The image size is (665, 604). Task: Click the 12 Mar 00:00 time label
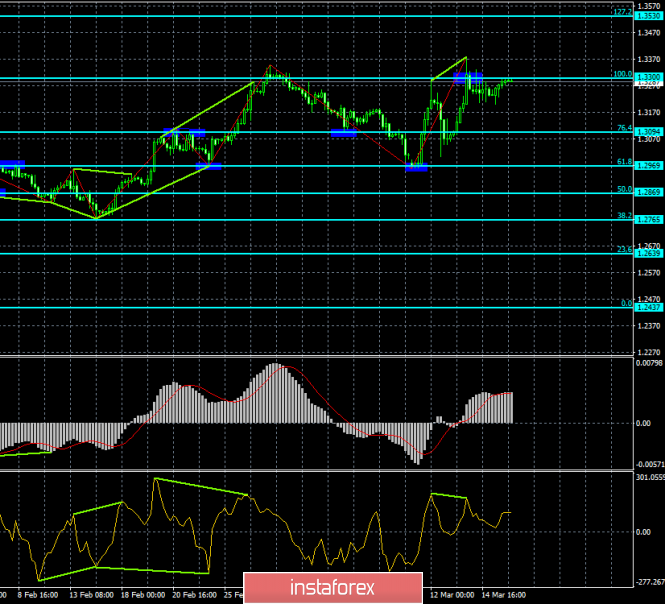click(x=452, y=595)
